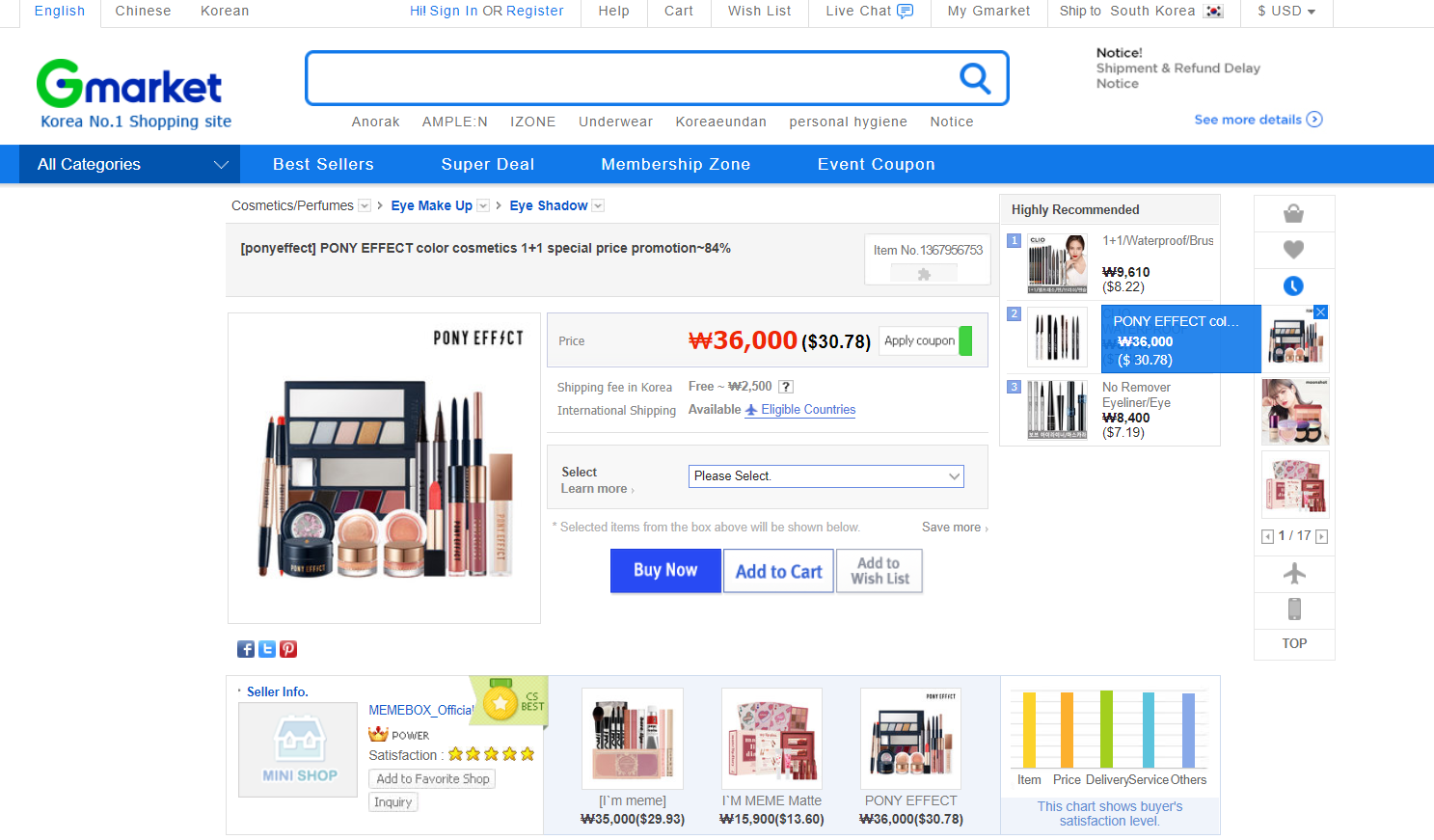The width and height of the screenshot is (1434, 840).
Task: Open the Help link
Action: point(613,11)
